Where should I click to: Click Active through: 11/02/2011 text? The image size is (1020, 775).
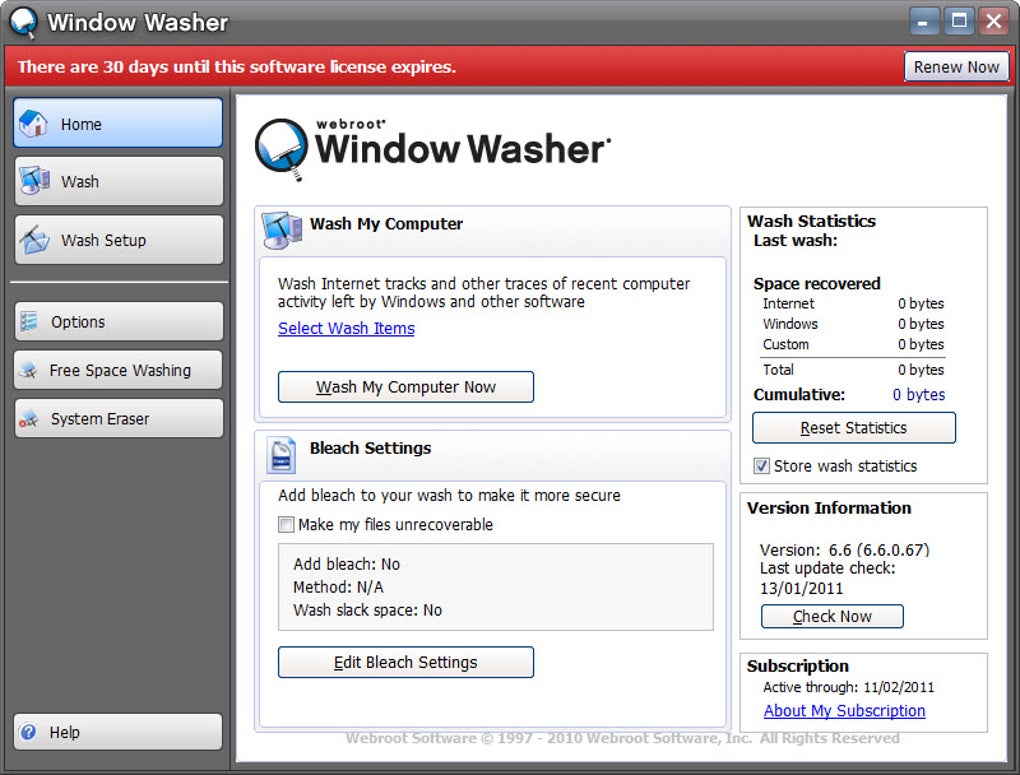pyautogui.click(x=848, y=687)
